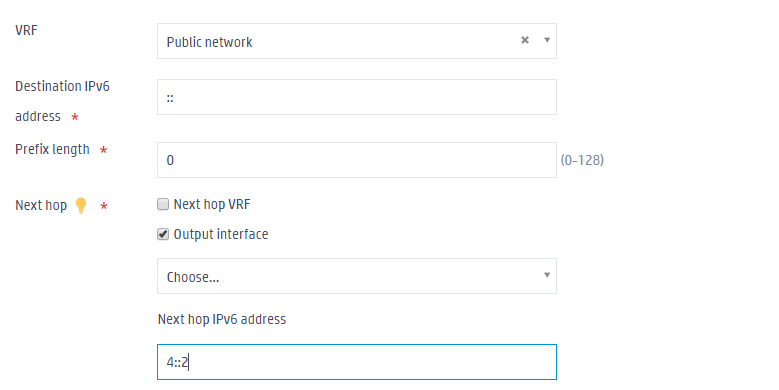Select the Public network text in VRF box
Viewport: 779px width, 390px height.
click(x=209, y=42)
